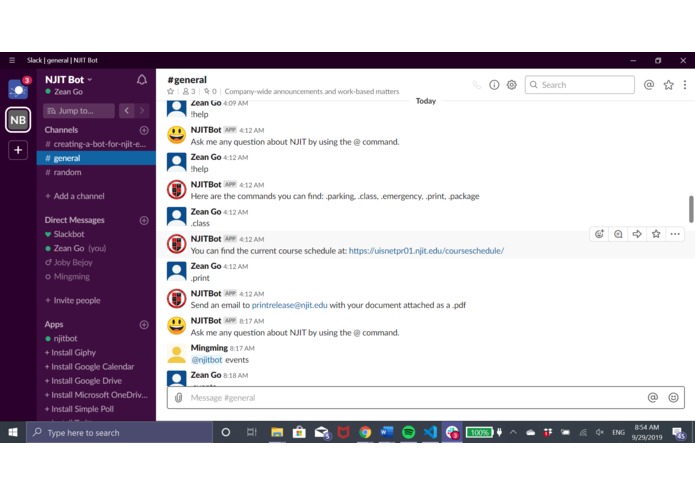Click the message list scrollbar thumb
This screenshot has width=695, height=494.
pyautogui.click(x=691, y=209)
